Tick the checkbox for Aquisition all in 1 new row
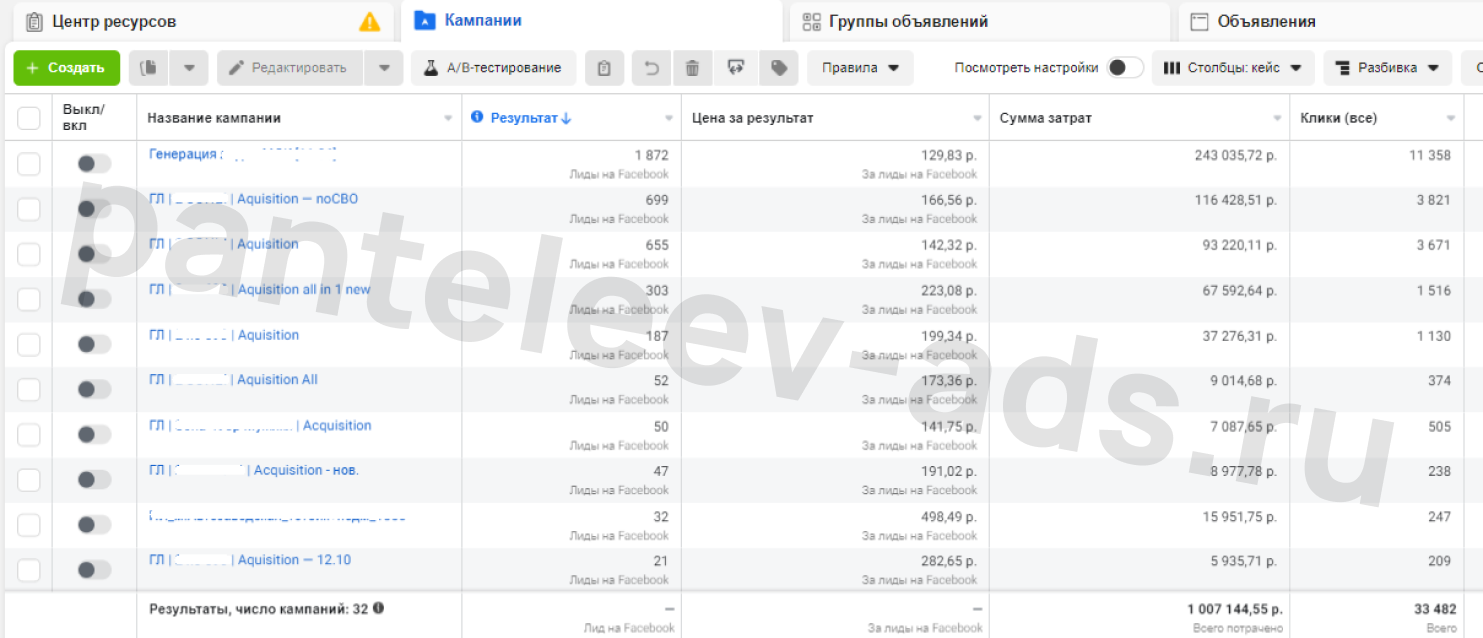Viewport: 1483px width, 638px height. point(28,299)
